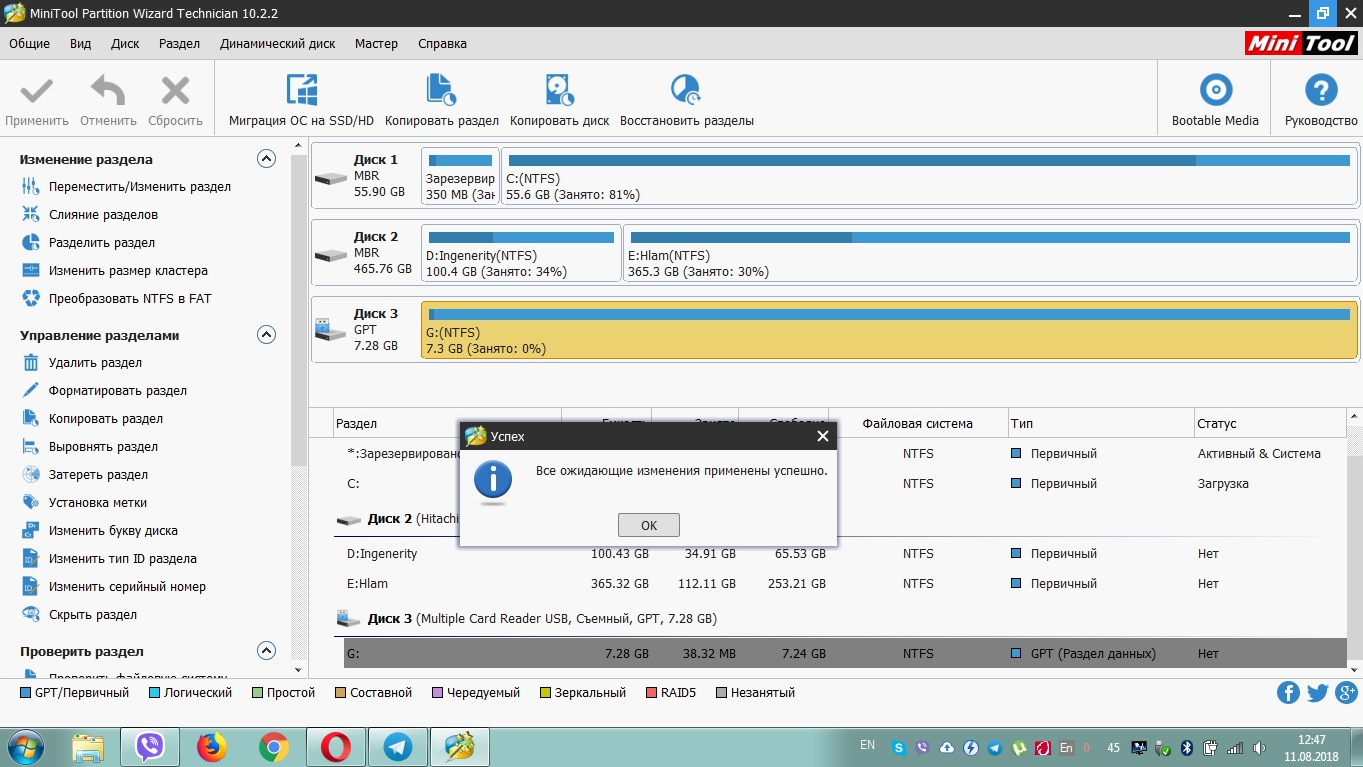Select E:Hlam partition in disk map
The height and width of the screenshot is (767, 1363).
991,254
